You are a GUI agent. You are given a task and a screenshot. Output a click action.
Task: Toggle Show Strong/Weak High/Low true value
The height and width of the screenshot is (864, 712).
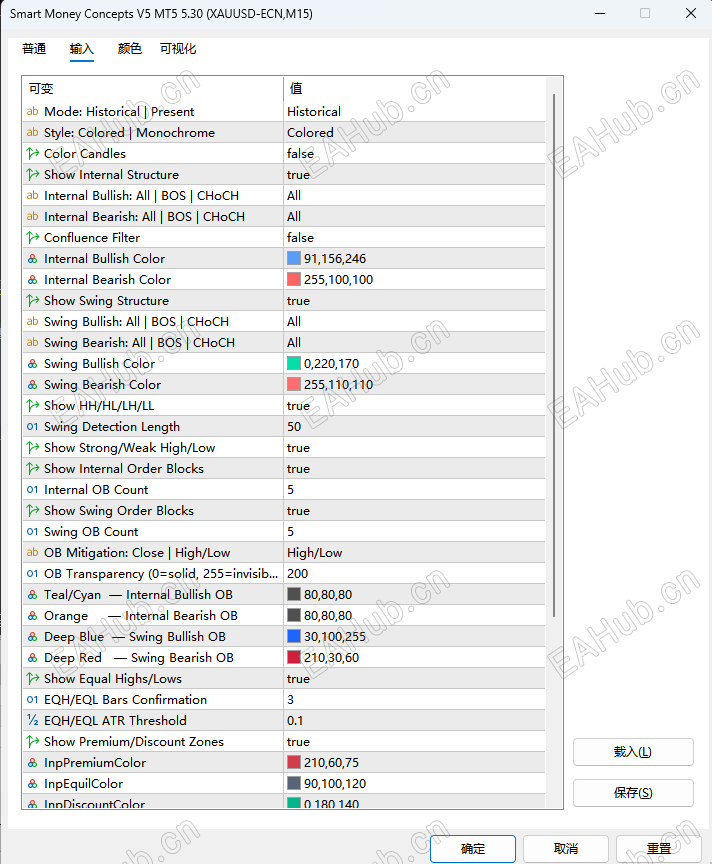coord(414,447)
